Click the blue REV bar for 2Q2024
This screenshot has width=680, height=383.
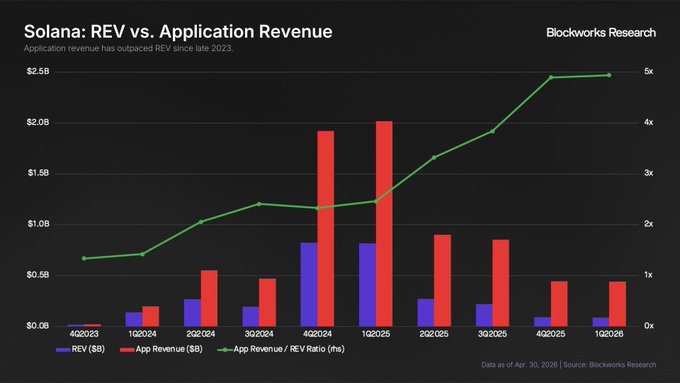(x=192, y=313)
